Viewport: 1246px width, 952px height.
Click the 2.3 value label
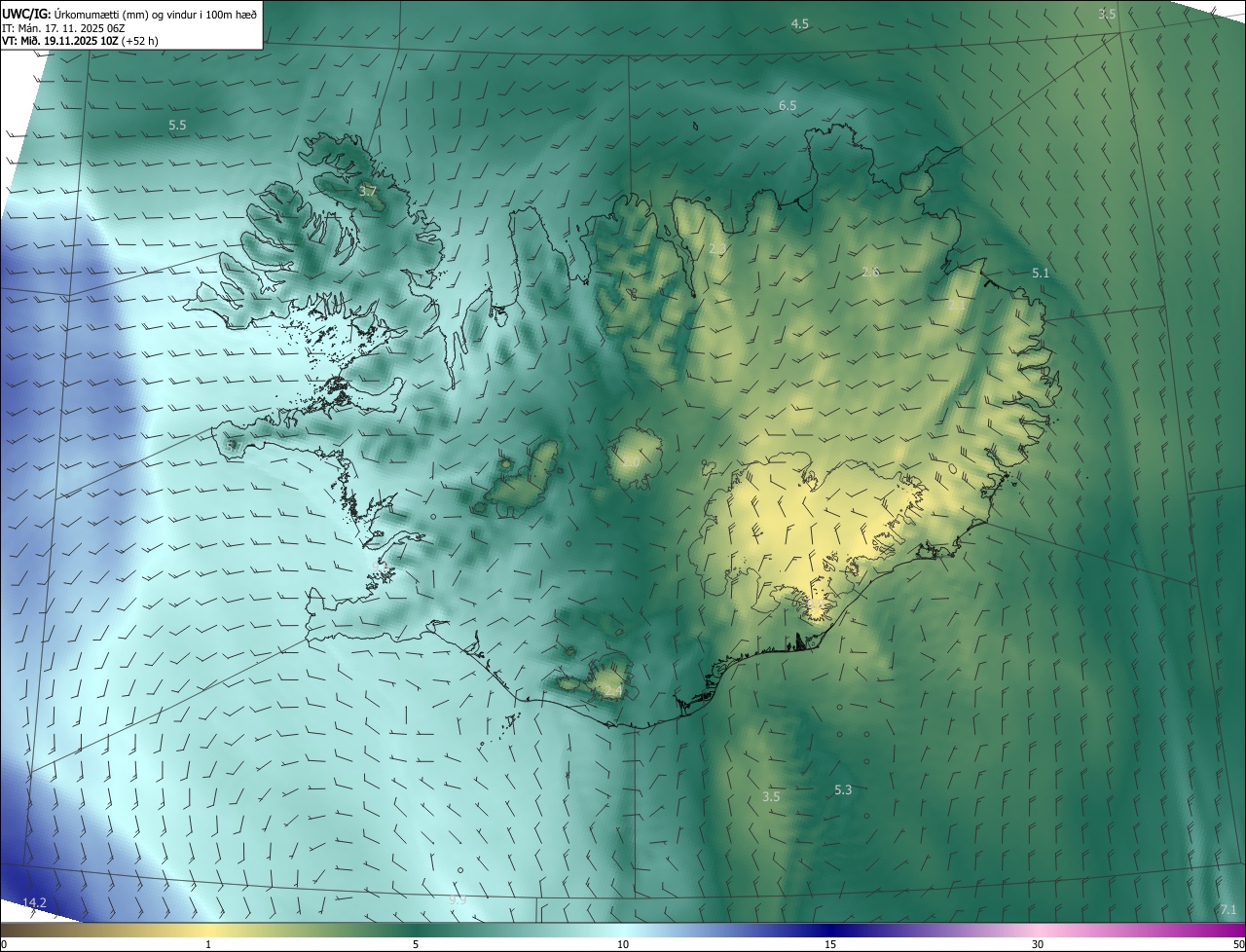coord(717,250)
